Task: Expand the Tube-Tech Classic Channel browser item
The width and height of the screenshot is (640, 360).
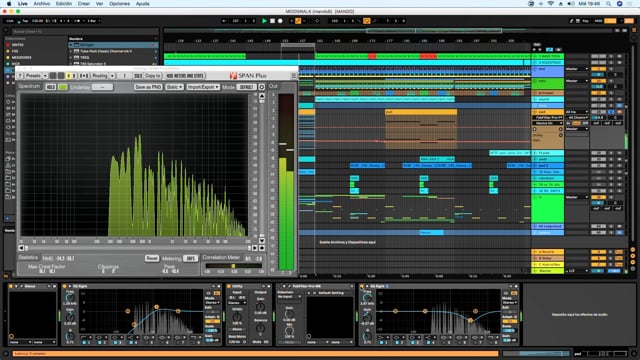Action: click(x=71, y=51)
